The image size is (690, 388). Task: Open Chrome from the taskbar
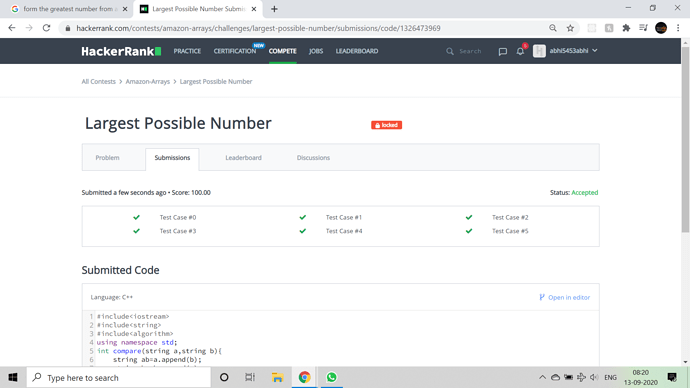click(305, 377)
